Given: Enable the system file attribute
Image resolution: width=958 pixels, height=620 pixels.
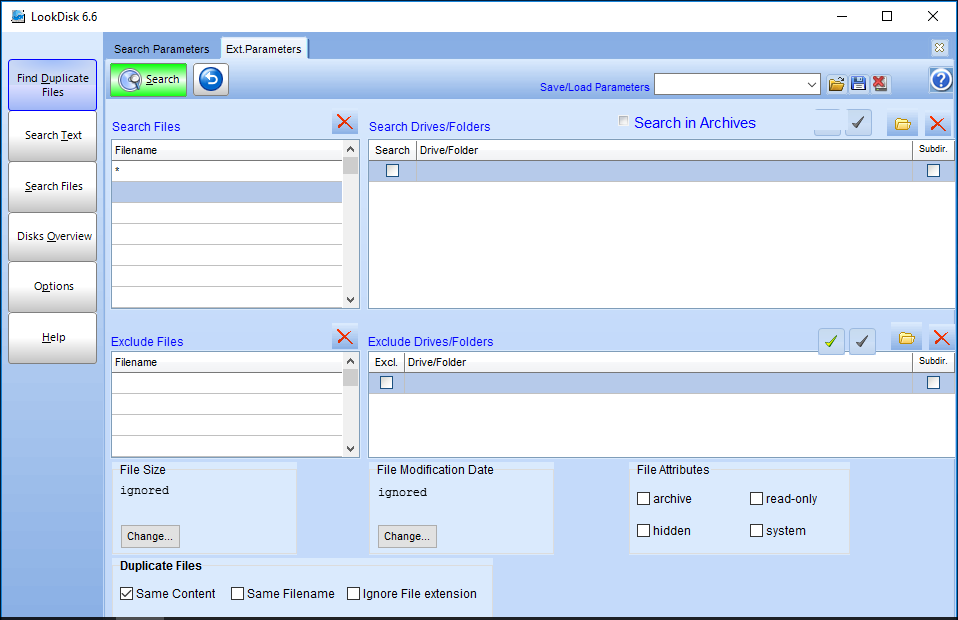Looking at the screenshot, I should [756, 530].
